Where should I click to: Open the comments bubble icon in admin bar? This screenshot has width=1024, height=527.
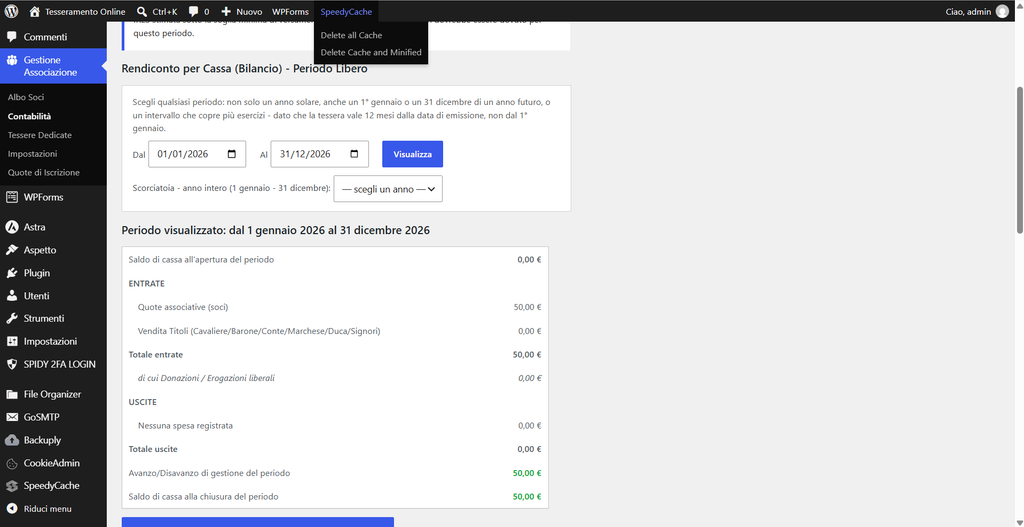point(194,11)
